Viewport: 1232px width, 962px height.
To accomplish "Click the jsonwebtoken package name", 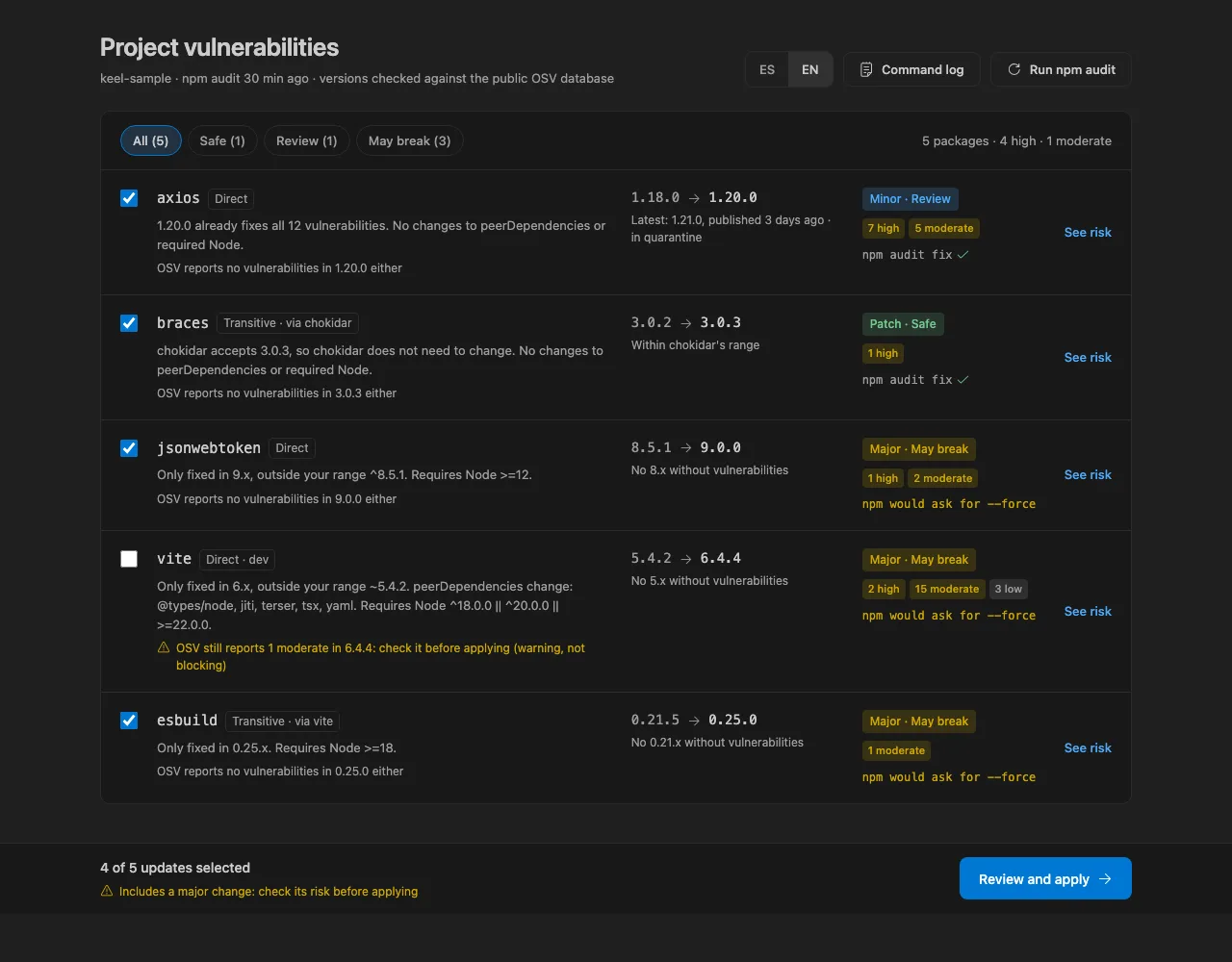I will (x=209, y=448).
